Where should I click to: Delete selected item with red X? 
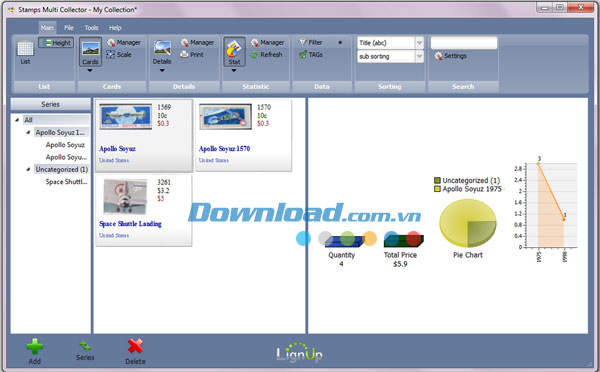[135, 346]
